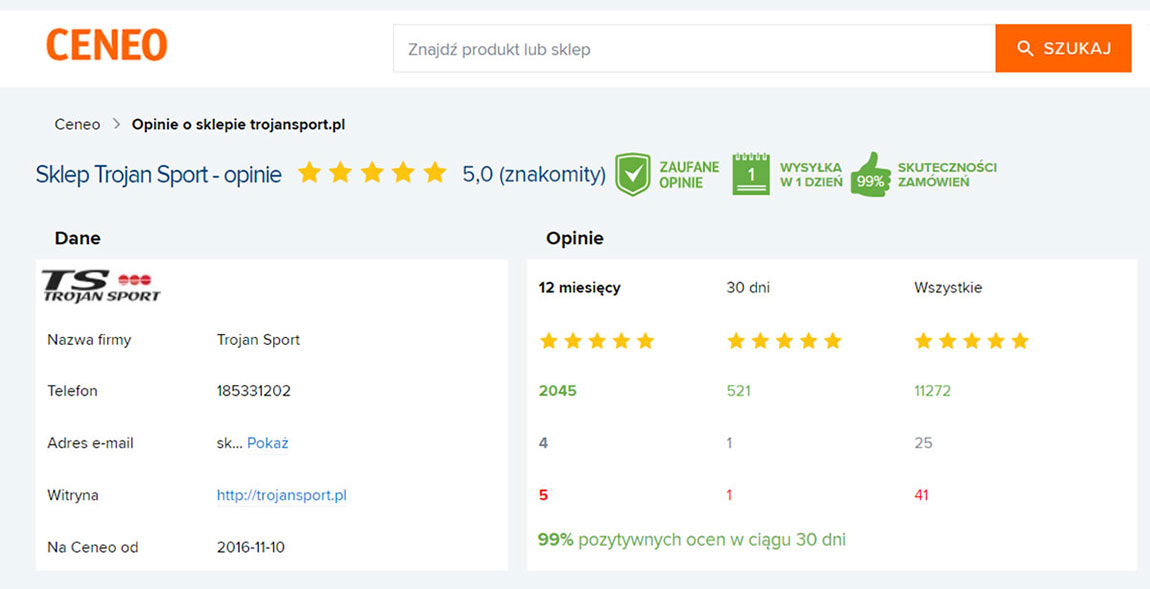
Task: Select the 30 dni opinions tab
Action: (748, 288)
